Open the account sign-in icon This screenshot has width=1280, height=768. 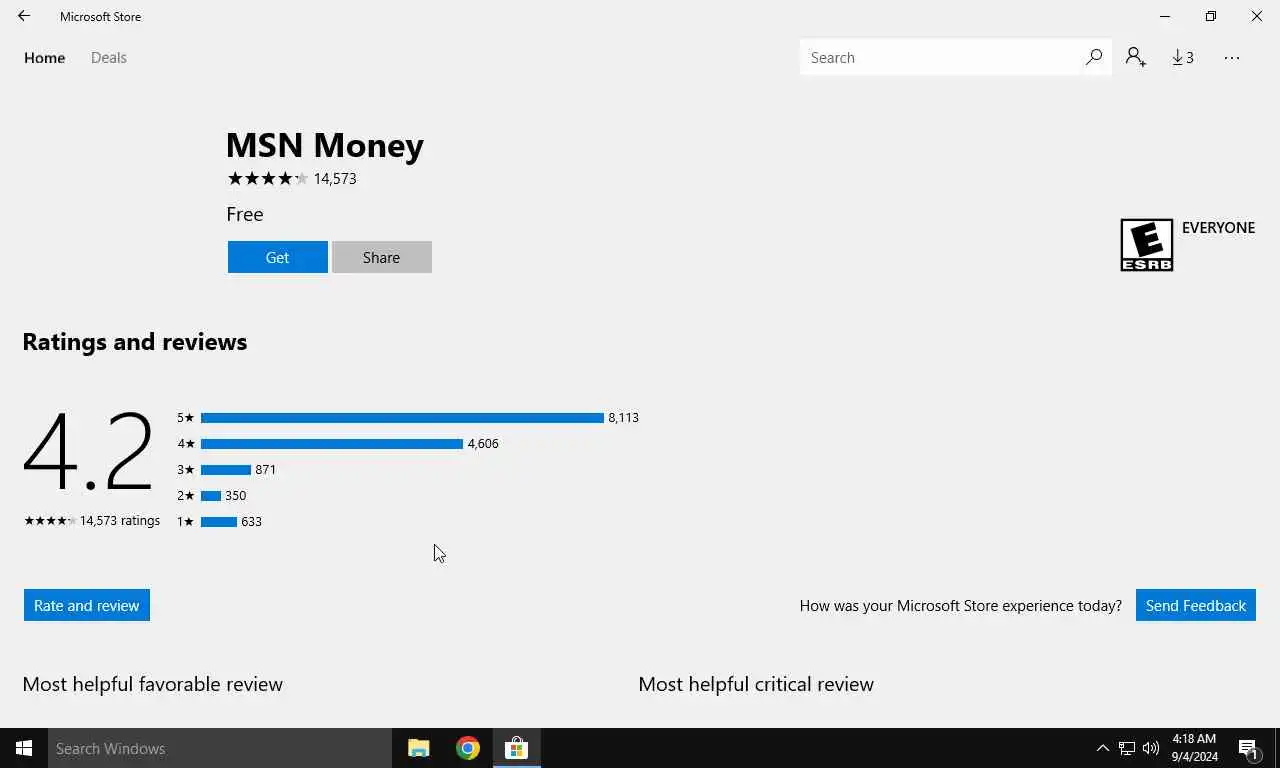tap(1135, 57)
